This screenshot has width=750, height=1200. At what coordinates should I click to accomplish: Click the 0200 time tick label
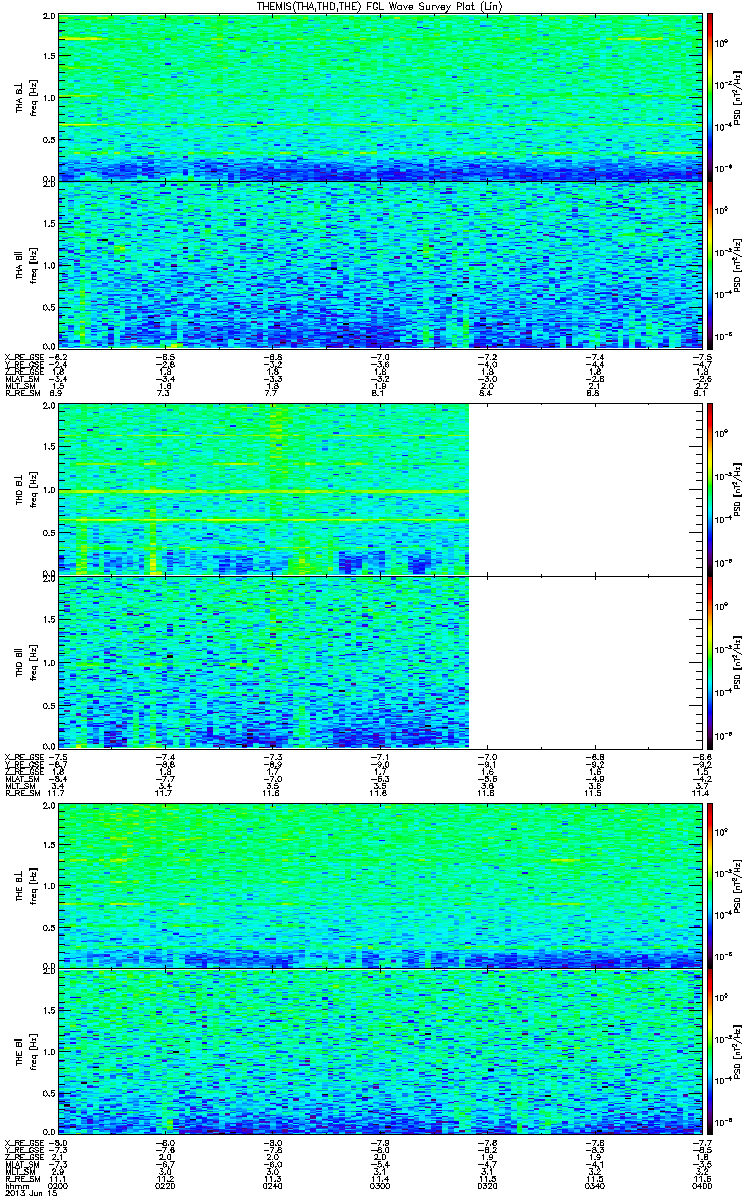pos(59,1185)
